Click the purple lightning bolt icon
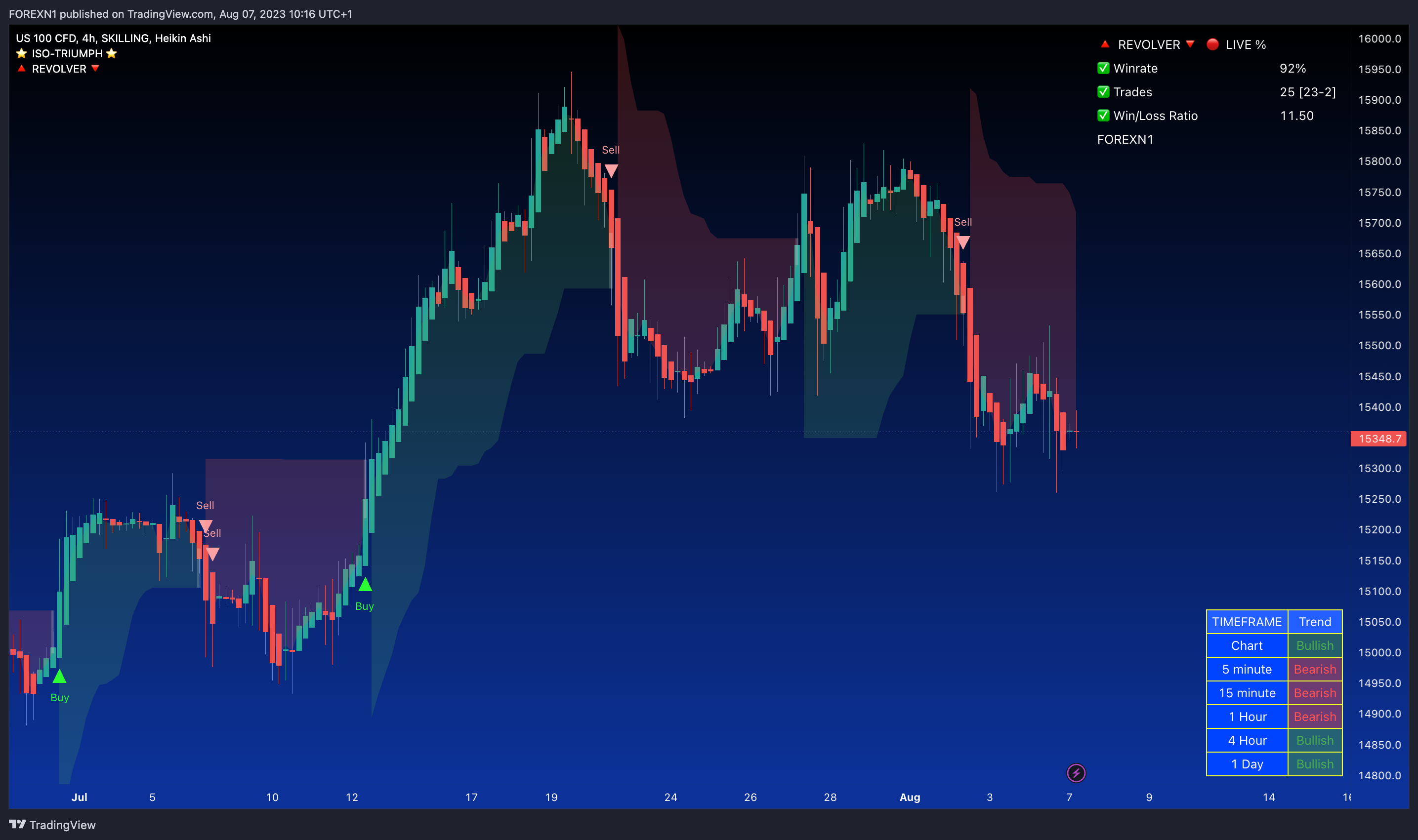This screenshot has width=1418, height=840. tap(1076, 773)
